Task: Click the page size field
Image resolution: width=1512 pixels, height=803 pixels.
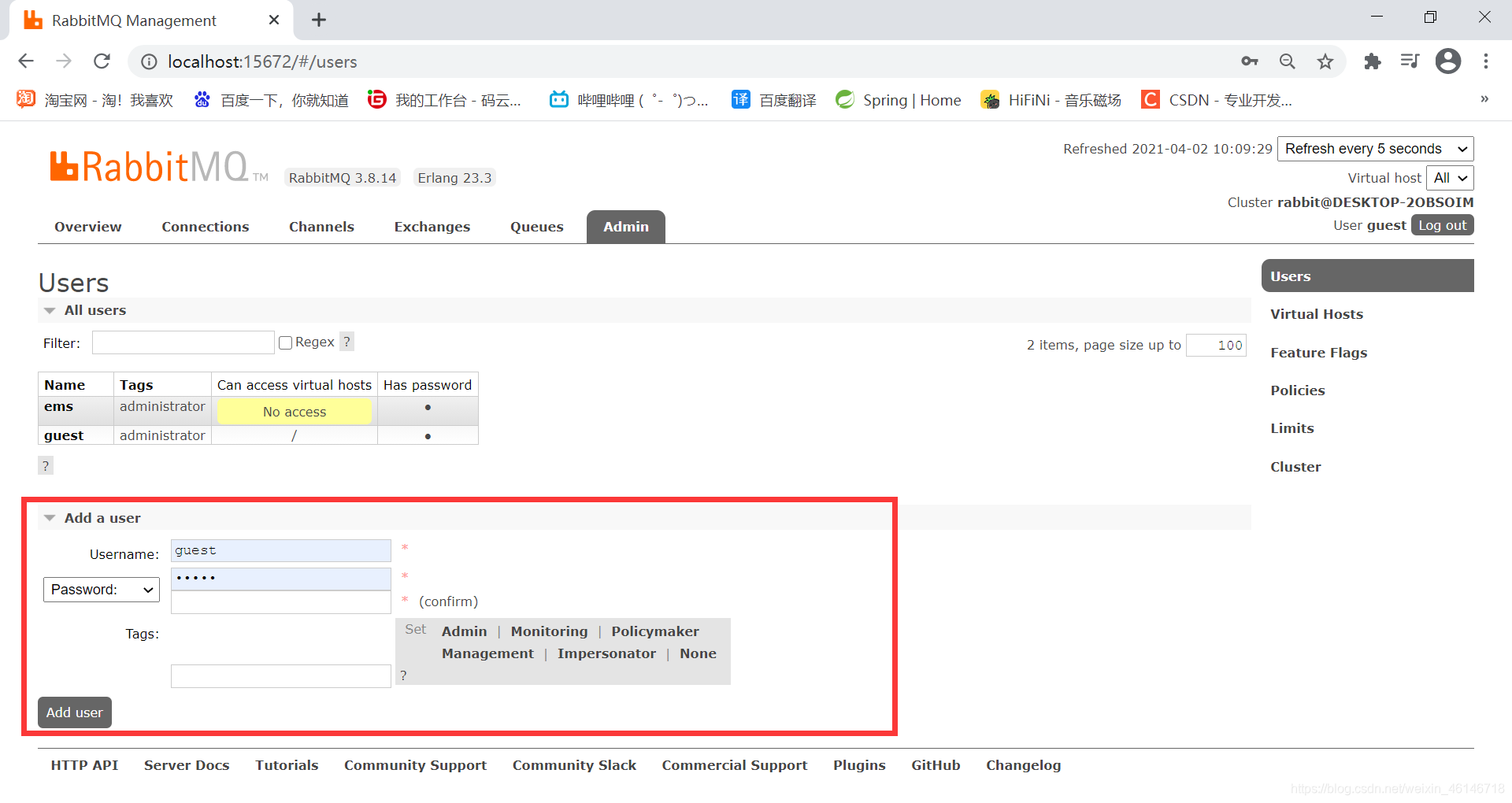Action: (1217, 345)
